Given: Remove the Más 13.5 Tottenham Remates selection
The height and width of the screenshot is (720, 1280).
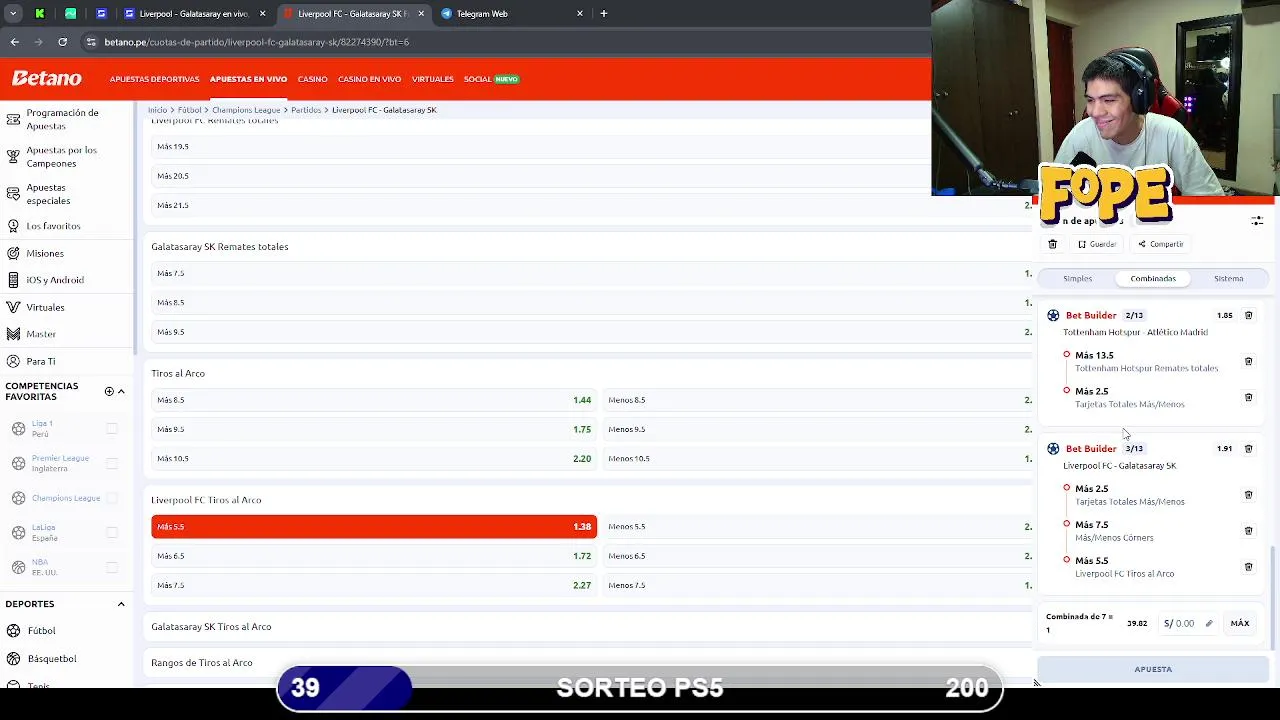Looking at the screenshot, I should tap(1248, 361).
